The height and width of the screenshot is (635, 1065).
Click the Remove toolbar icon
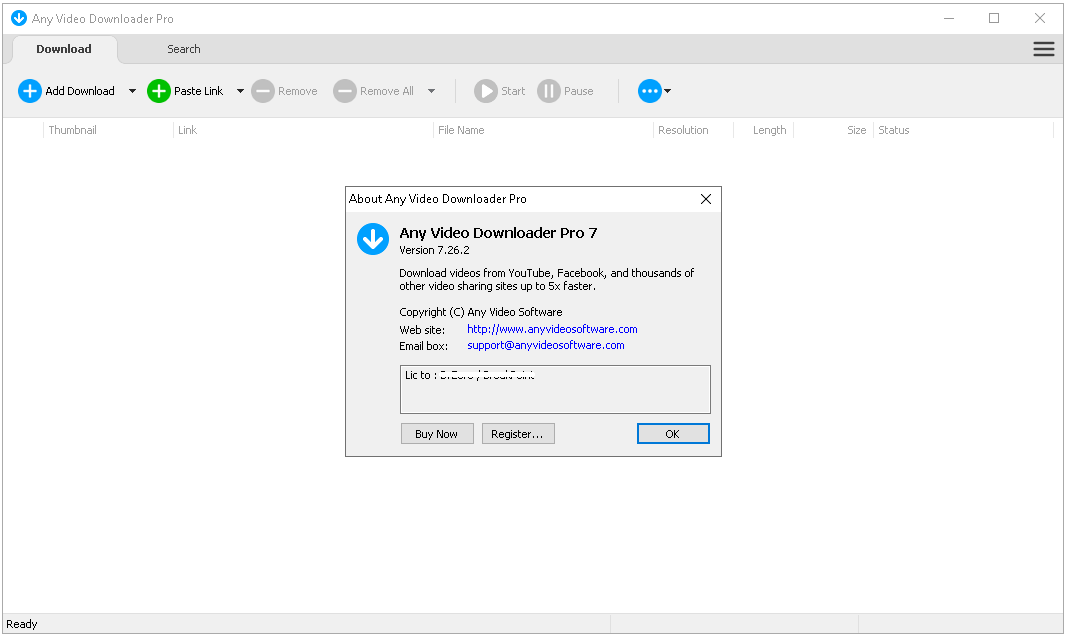tap(263, 91)
